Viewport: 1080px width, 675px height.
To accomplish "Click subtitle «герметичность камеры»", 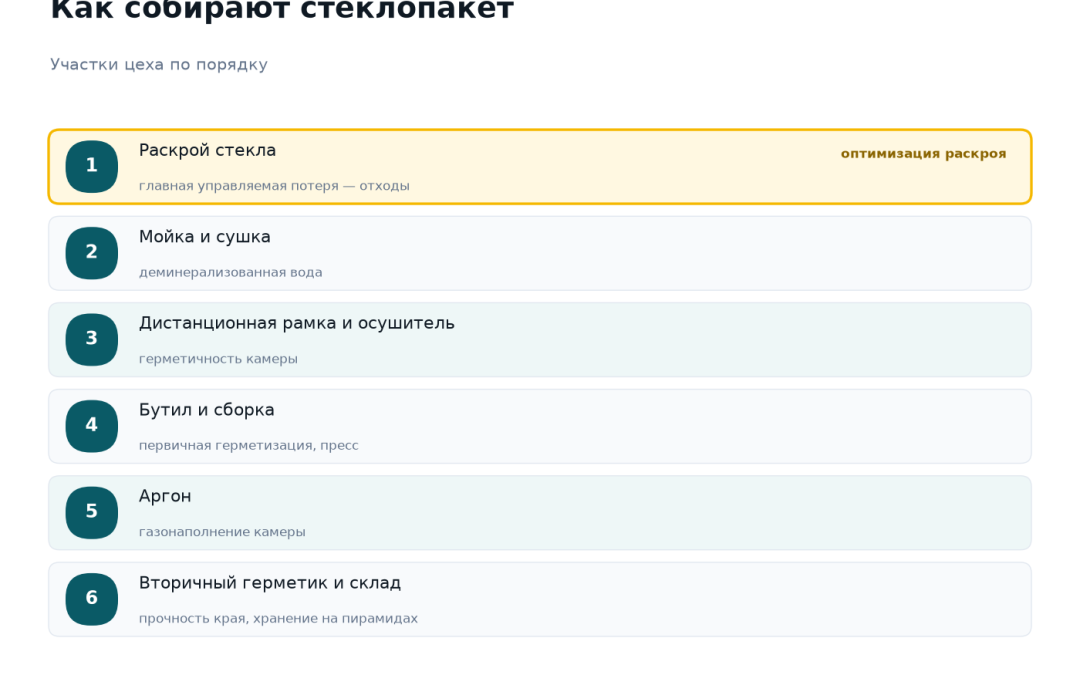I will [x=218, y=359].
